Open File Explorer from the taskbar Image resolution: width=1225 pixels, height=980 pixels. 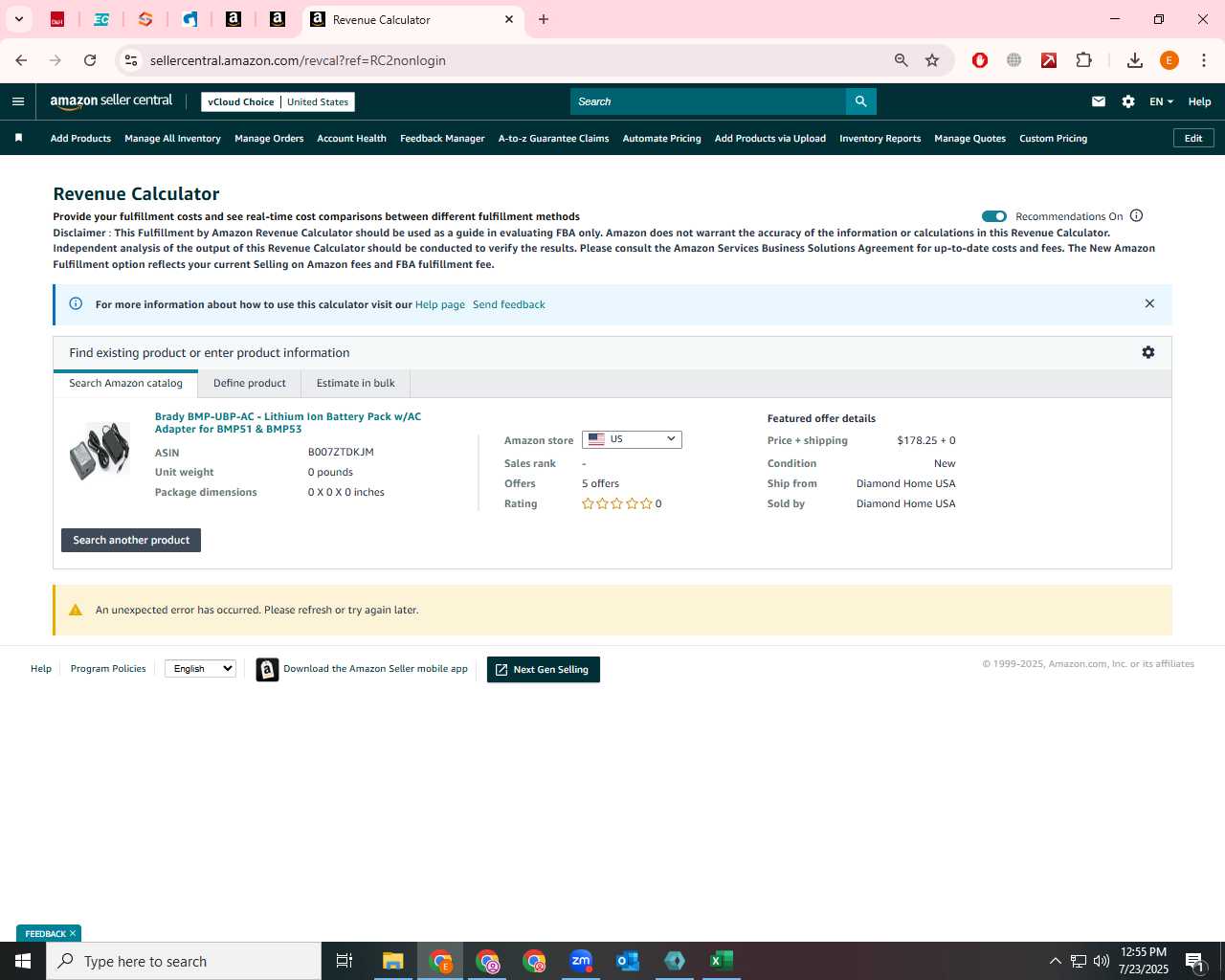click(393, 961)
